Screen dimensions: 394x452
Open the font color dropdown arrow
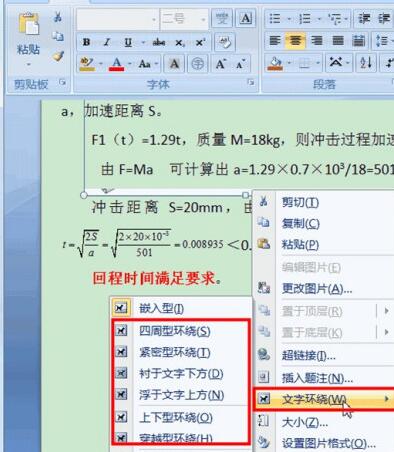click(x=130, y=63)
